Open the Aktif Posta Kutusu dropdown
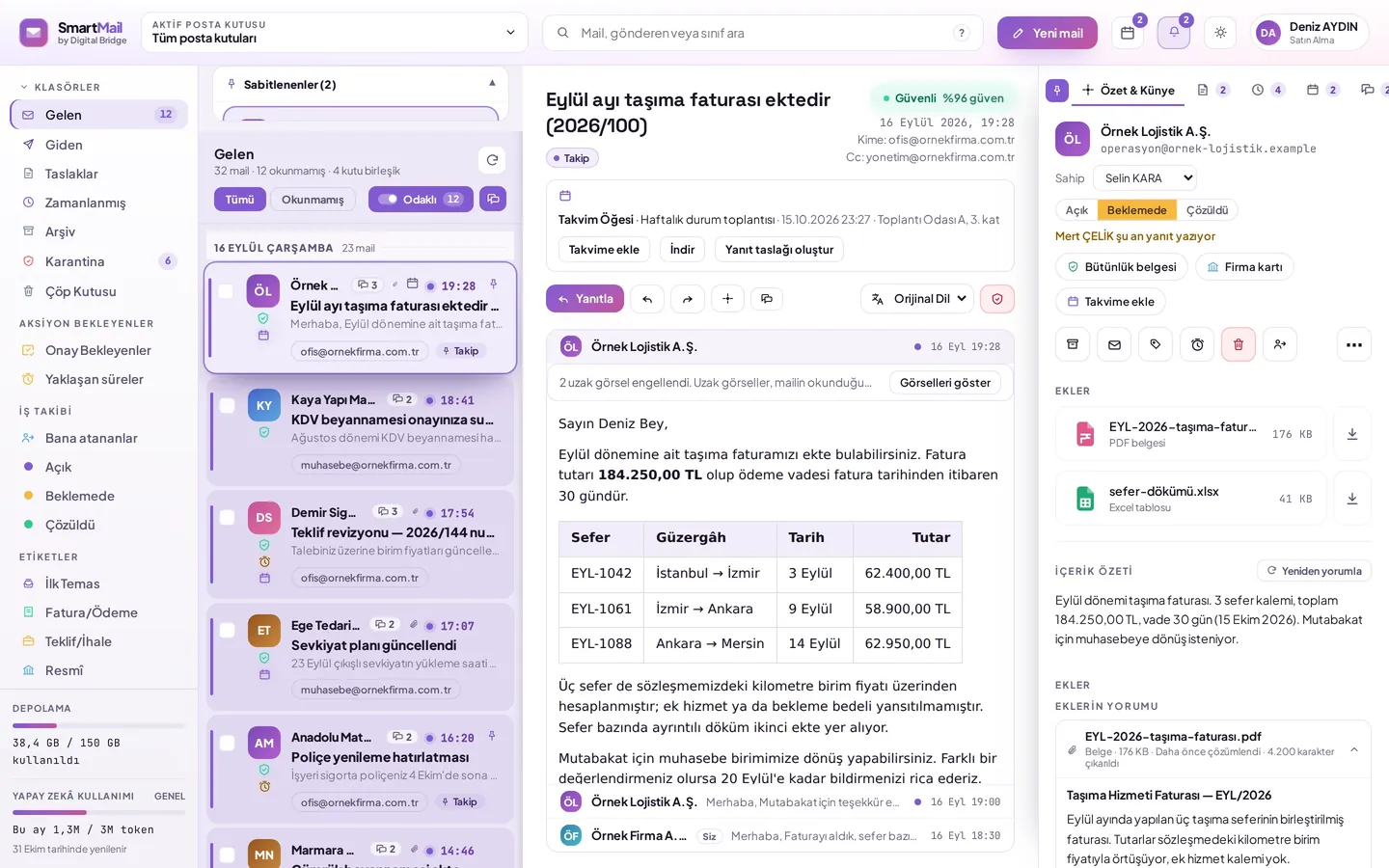 [x=335, y=33]
